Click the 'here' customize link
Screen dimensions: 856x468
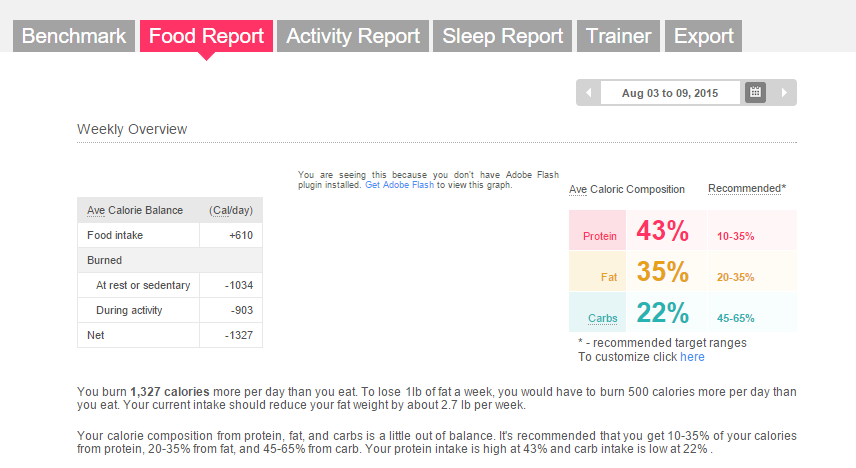click(692, 357)
